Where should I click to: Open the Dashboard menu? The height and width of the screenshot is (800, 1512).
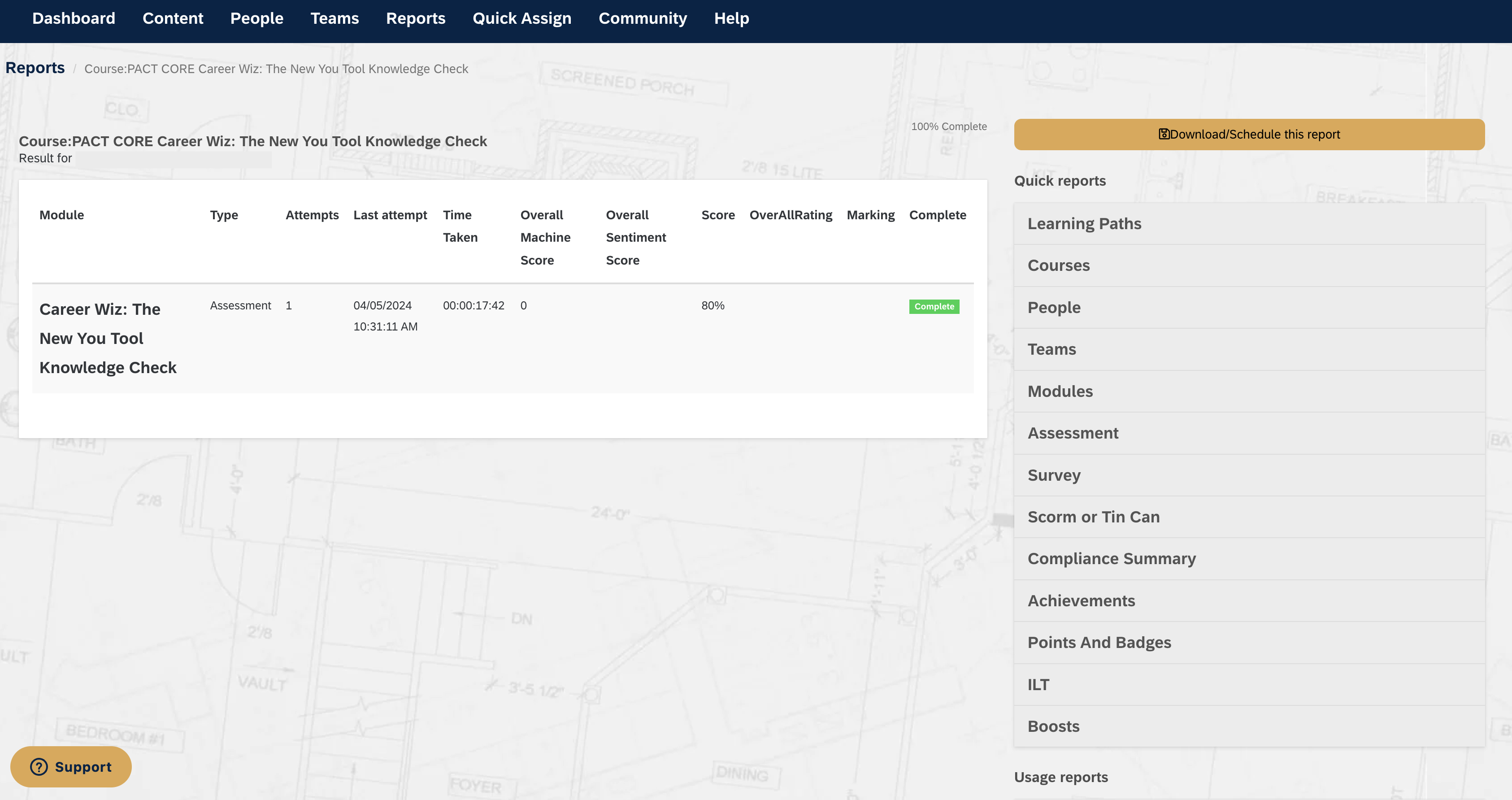(x=74, y=18)
